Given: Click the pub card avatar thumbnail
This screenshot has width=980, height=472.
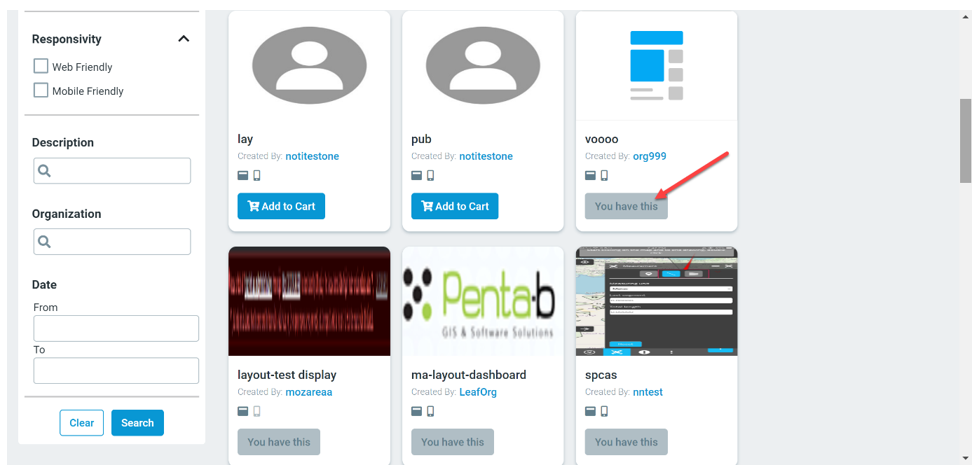Looking at the screenshot, I should tap(483, 65).
